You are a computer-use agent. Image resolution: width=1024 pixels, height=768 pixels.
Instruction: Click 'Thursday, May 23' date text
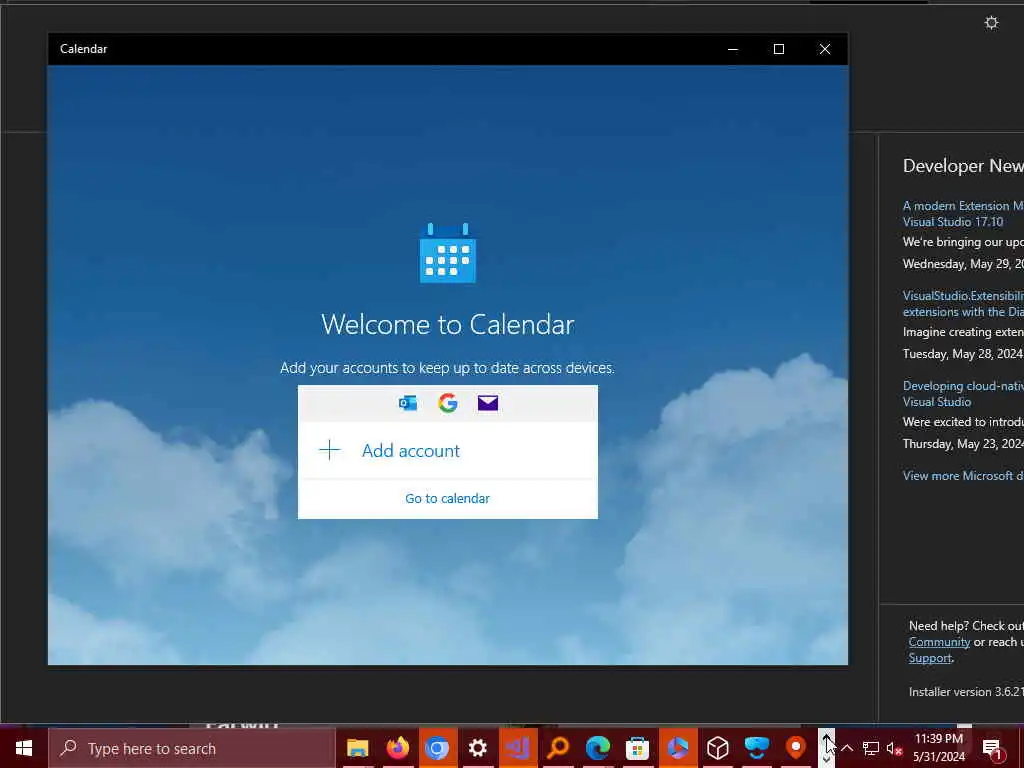[x=963, y=444]
